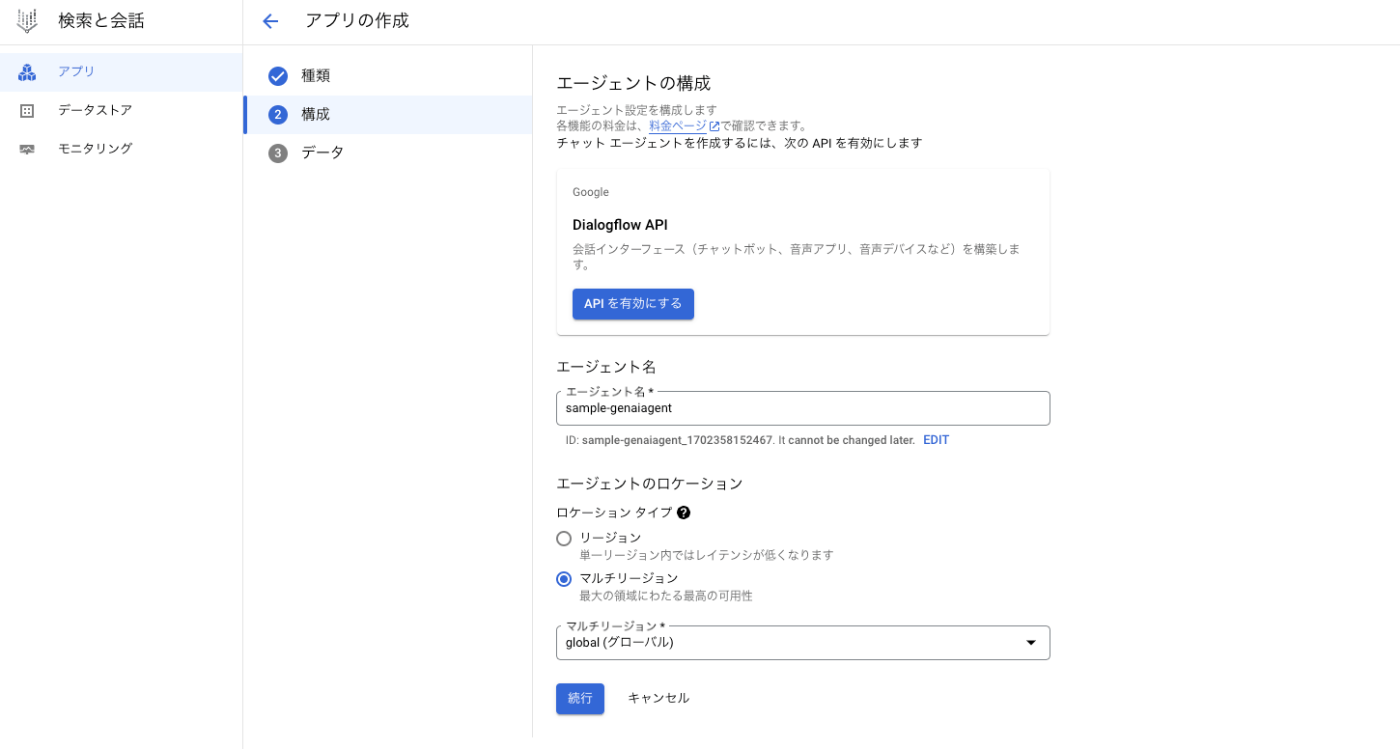
Task: Go back using the arrow icon
Action: (x=269, y=21)
